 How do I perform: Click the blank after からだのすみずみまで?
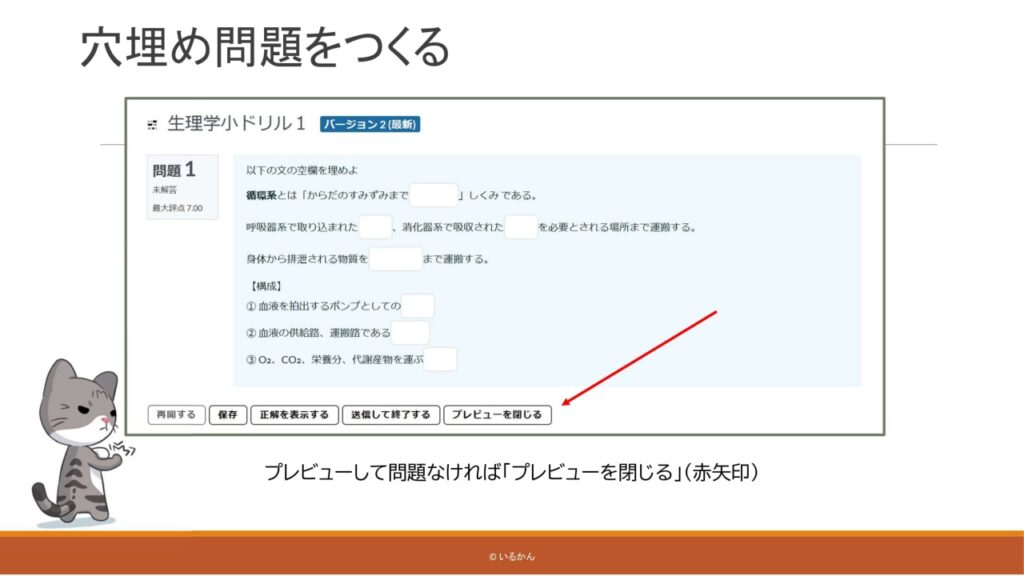[433, 195]
